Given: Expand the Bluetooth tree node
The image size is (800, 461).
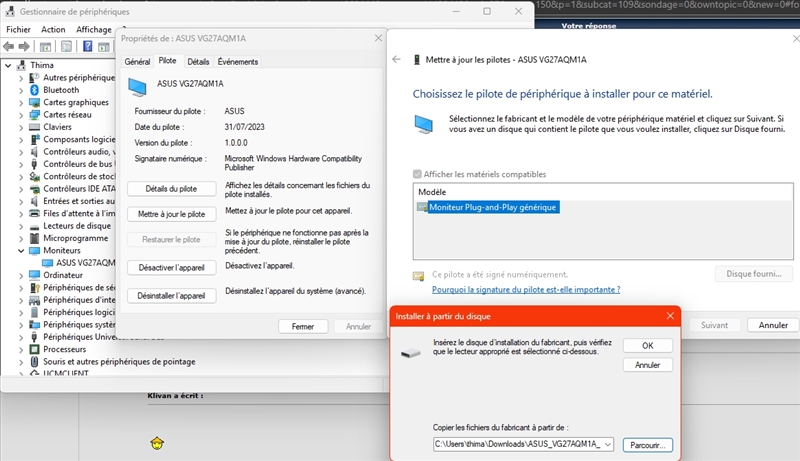Looking at the screenshot, I should pos(21,90).
